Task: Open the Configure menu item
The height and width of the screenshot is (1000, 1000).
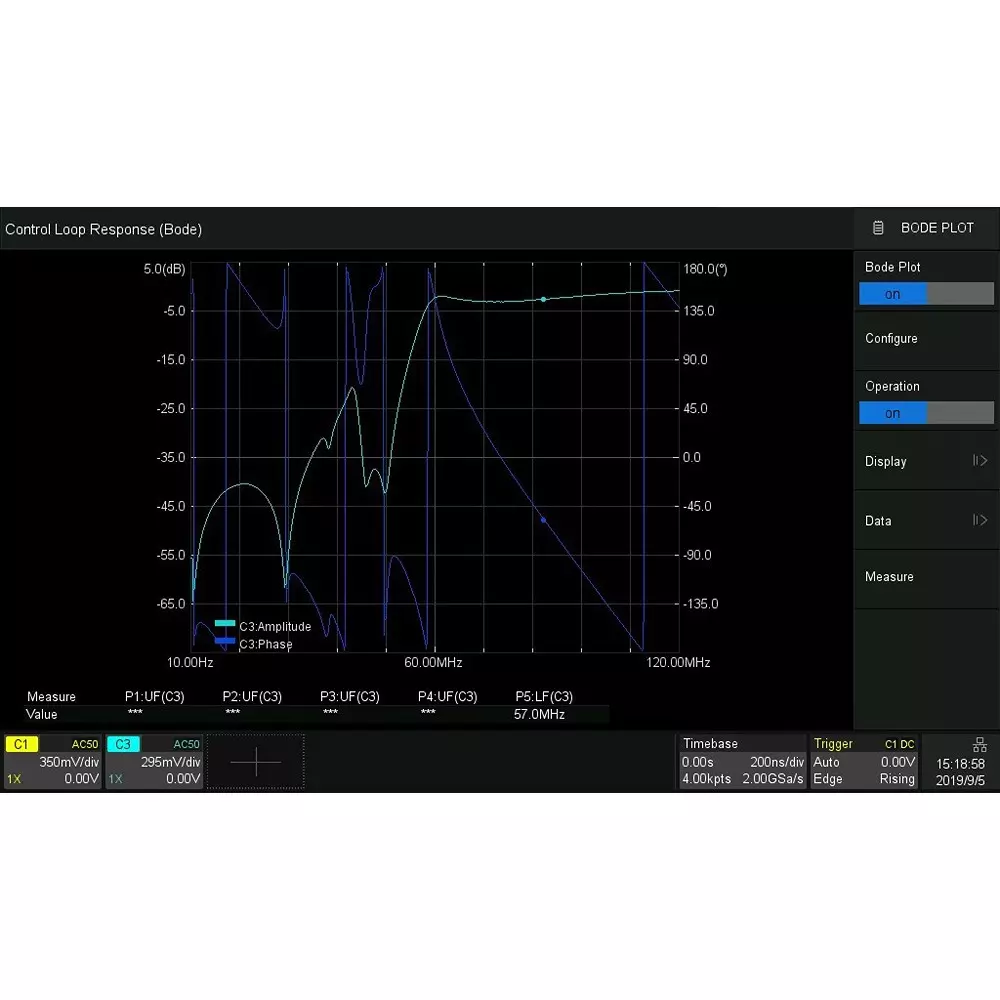Action: coord(926,339)
